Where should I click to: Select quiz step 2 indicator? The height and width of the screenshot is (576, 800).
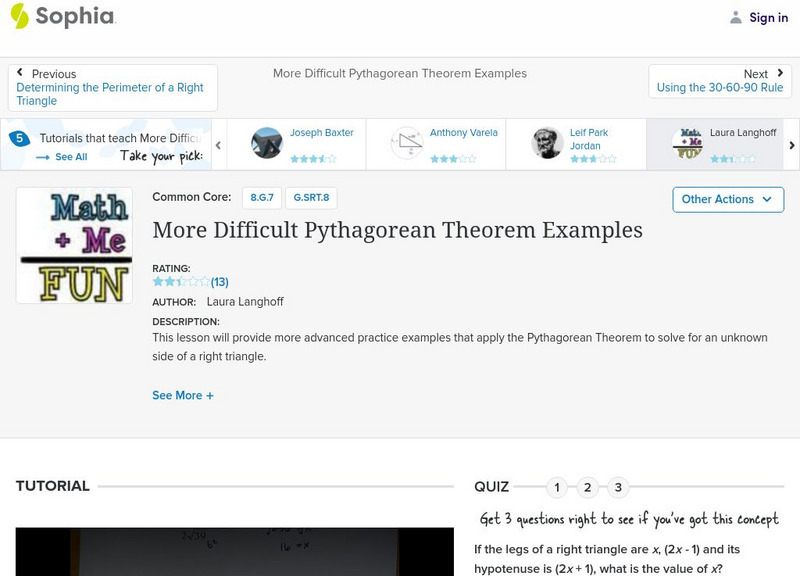click(588, 488)
